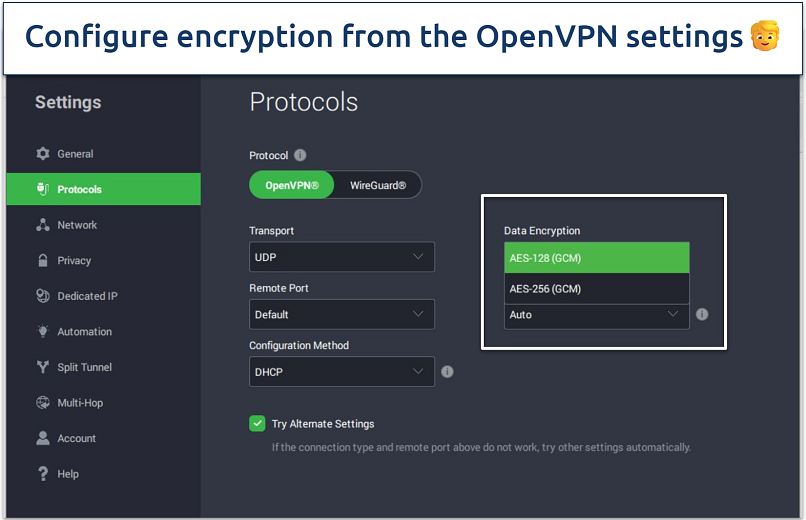Open Privacy padlock icon
The height and width of the screenshot is (520, 806).
[43, 260]
